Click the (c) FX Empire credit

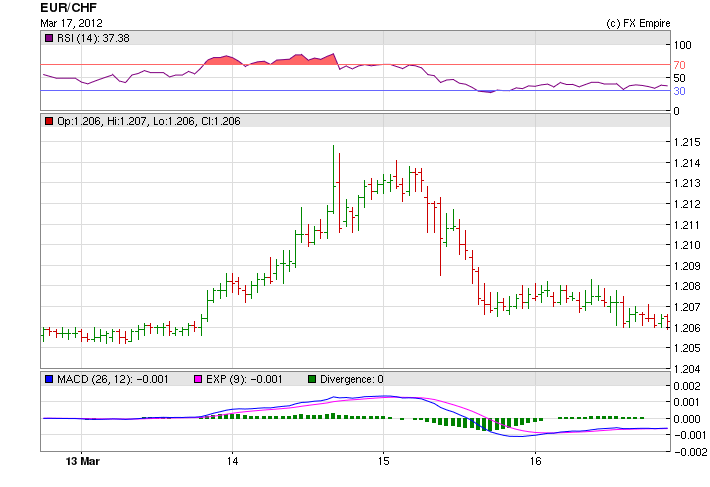tap(638, 23)
